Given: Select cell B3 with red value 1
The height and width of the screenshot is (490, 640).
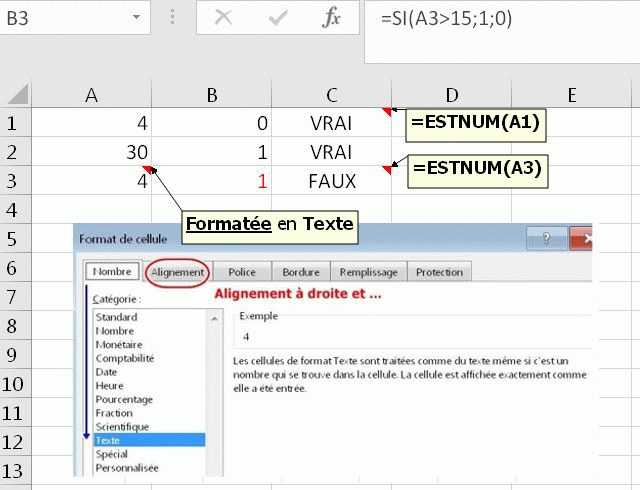Looking at the screenshot, I should click(x=212, y=182).
